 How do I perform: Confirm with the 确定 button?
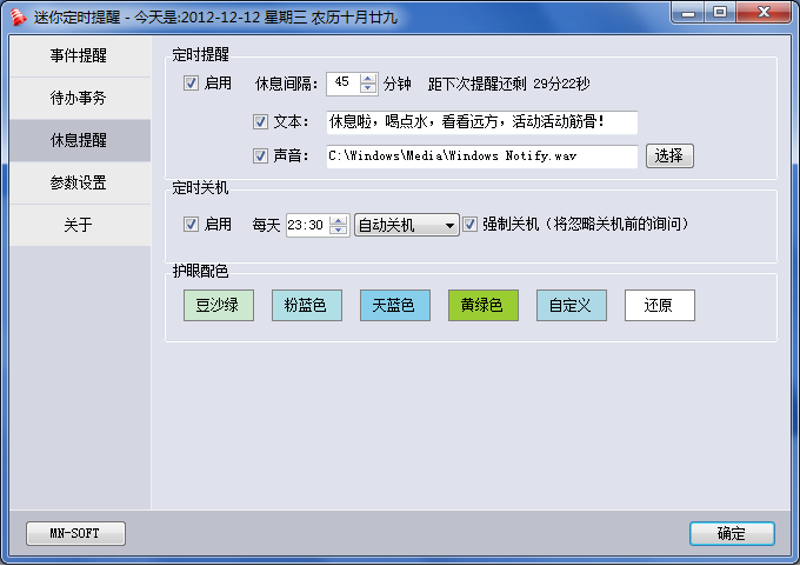point(732,533)
